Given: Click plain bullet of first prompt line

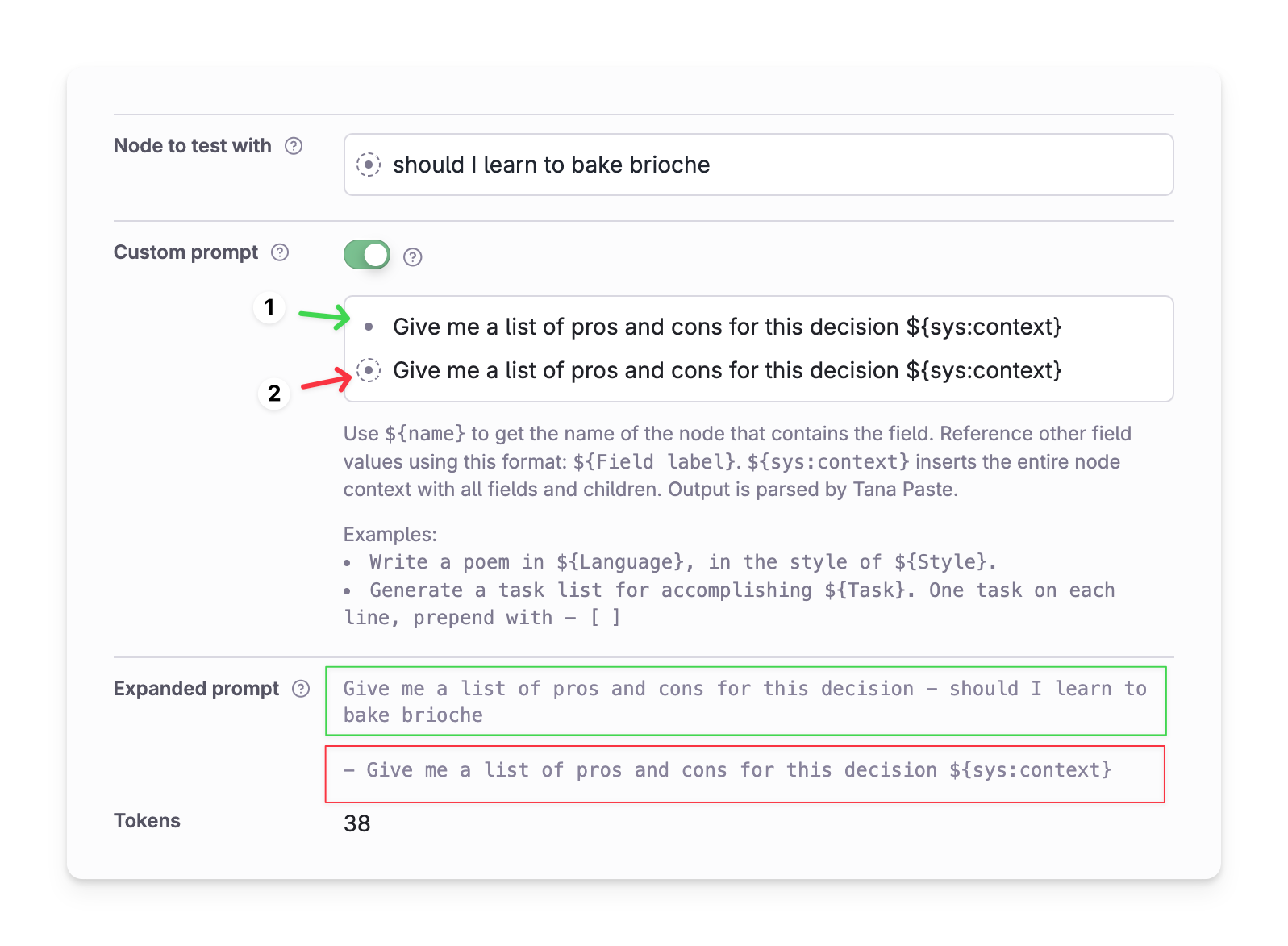Looking at the screenshot, I should [369, 327].
